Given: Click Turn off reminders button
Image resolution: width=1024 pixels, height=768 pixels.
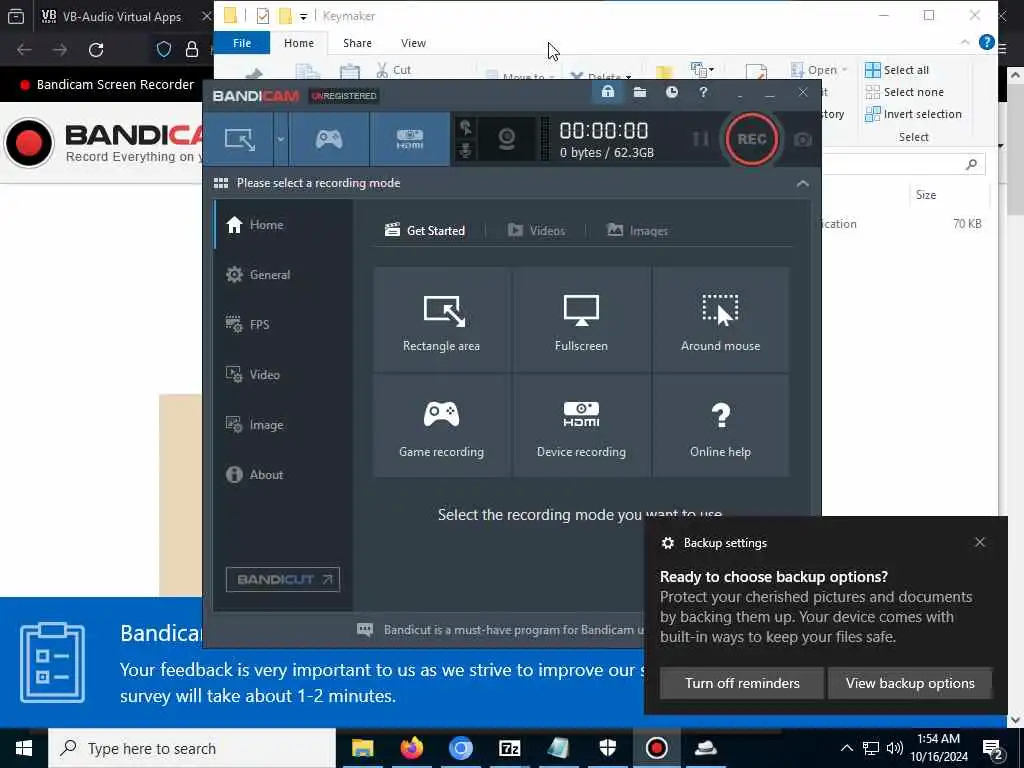Looking at the screenshot, I should tap(742, 683).
